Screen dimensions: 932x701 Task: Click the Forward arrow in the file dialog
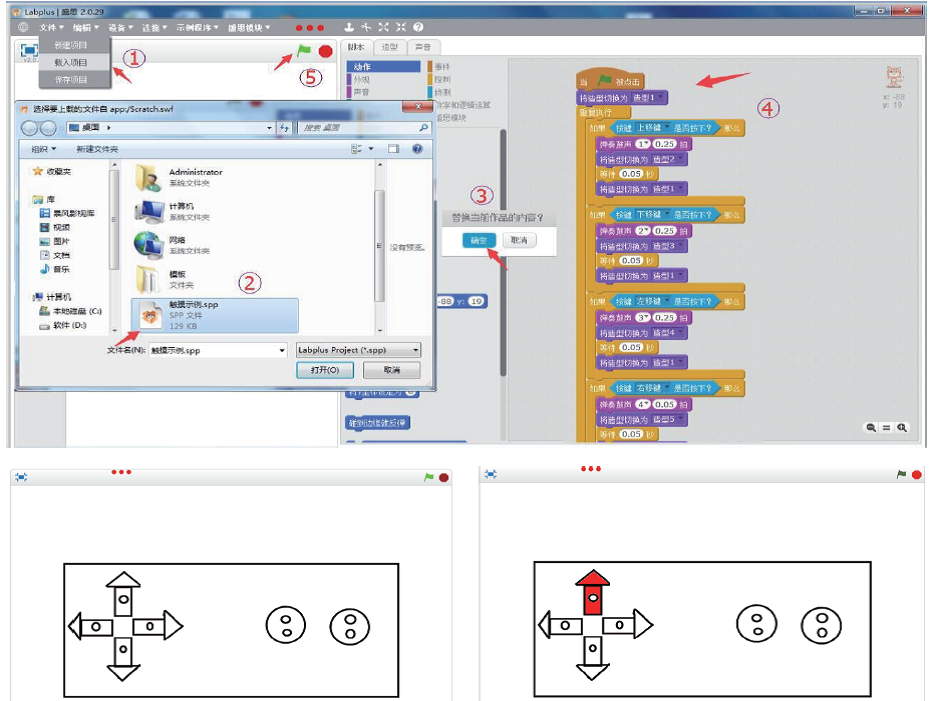(x=48, y=128)
